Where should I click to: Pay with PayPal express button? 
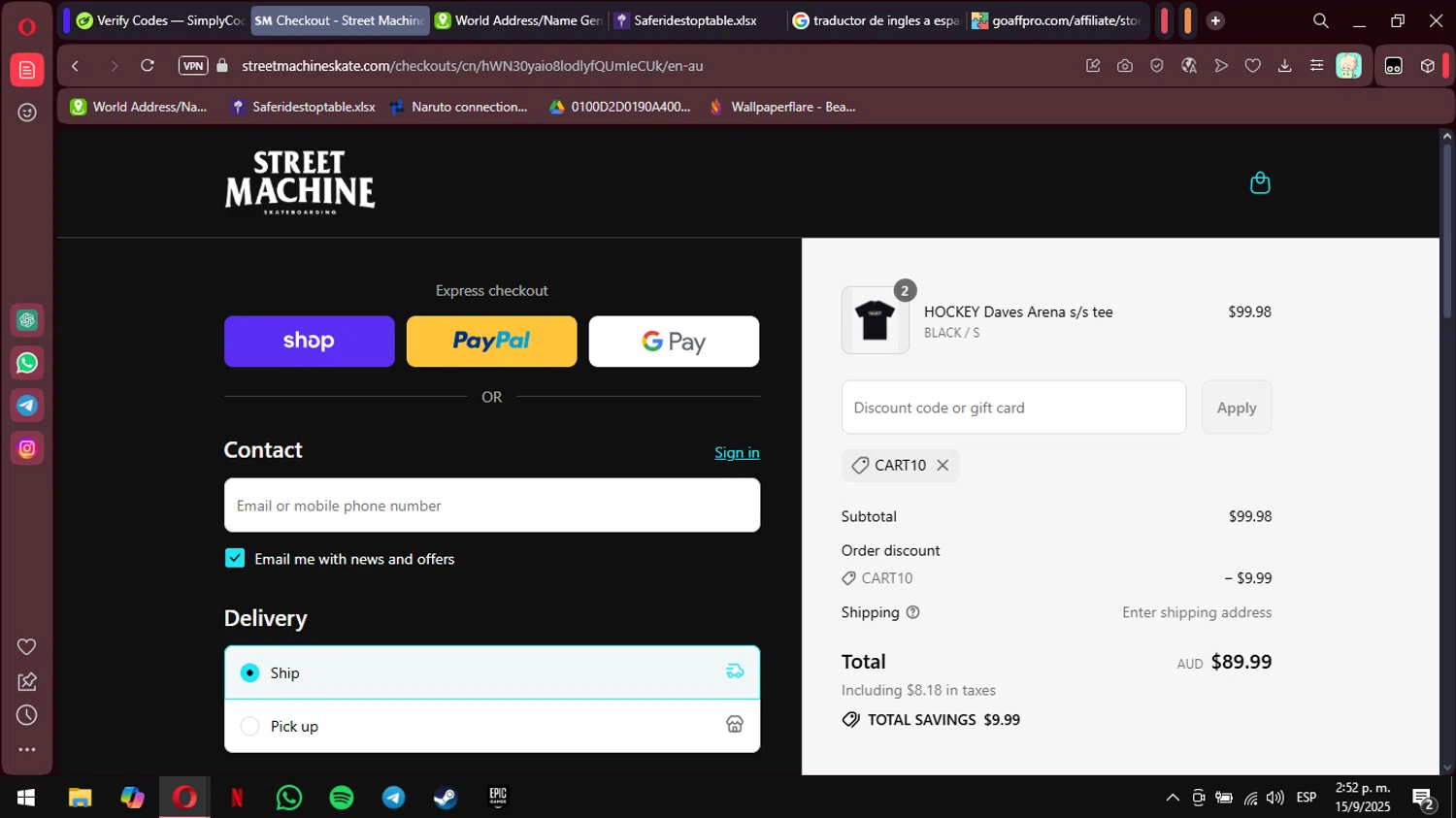[x=491, y=342]
